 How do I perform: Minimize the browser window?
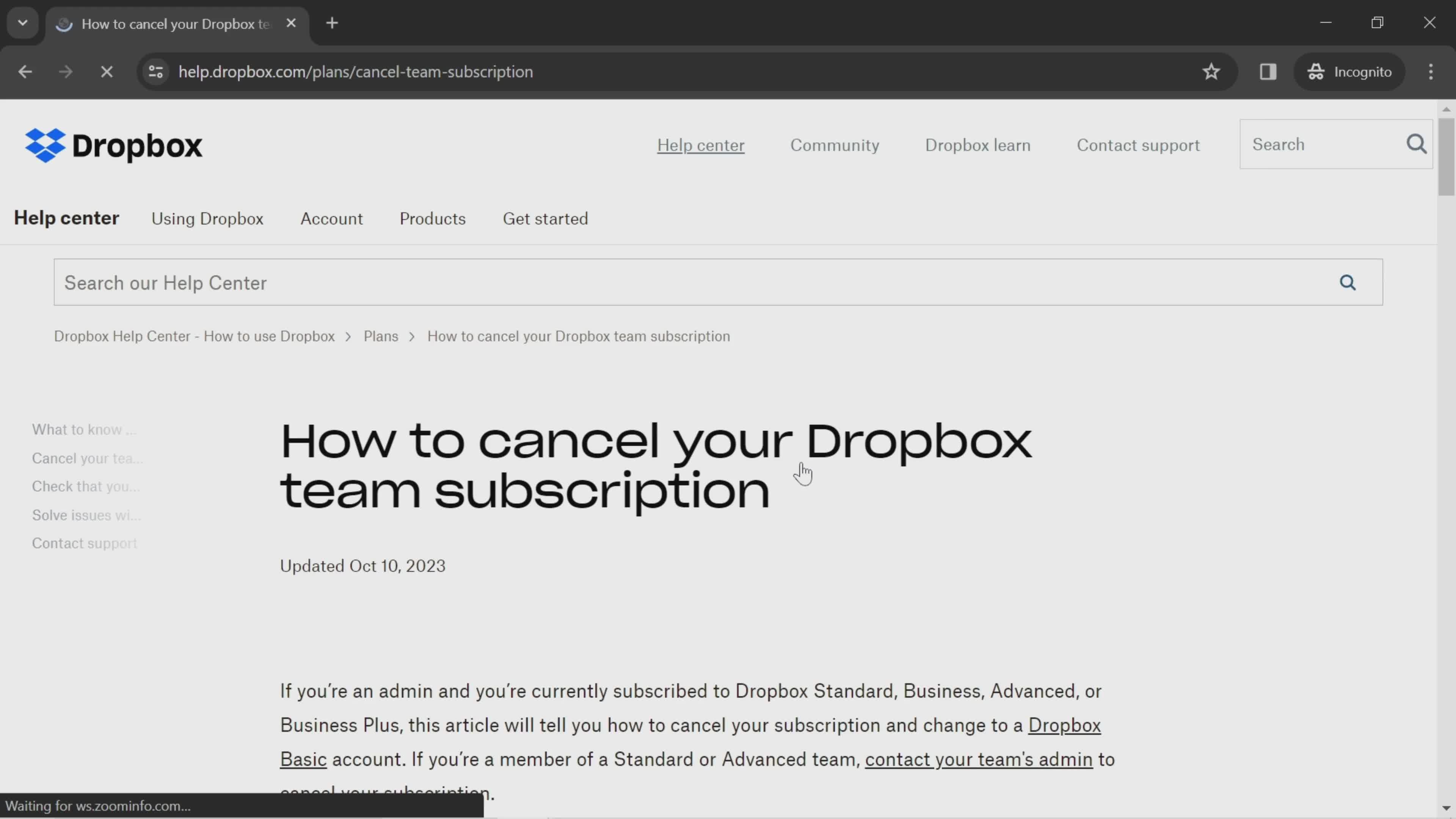tap(1326, 23)
